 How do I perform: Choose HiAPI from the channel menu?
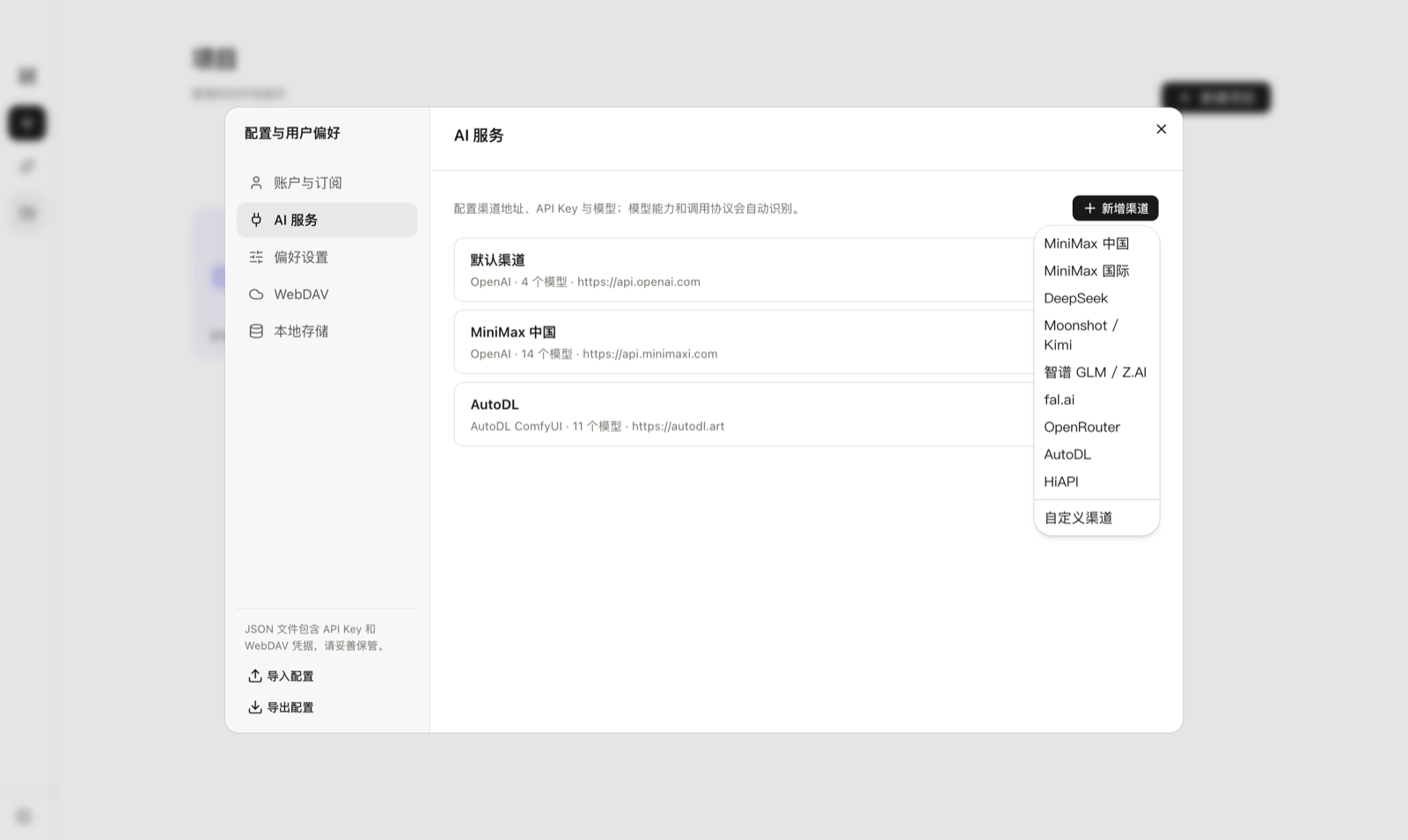pyautogui.click(x=1096, y=481)
